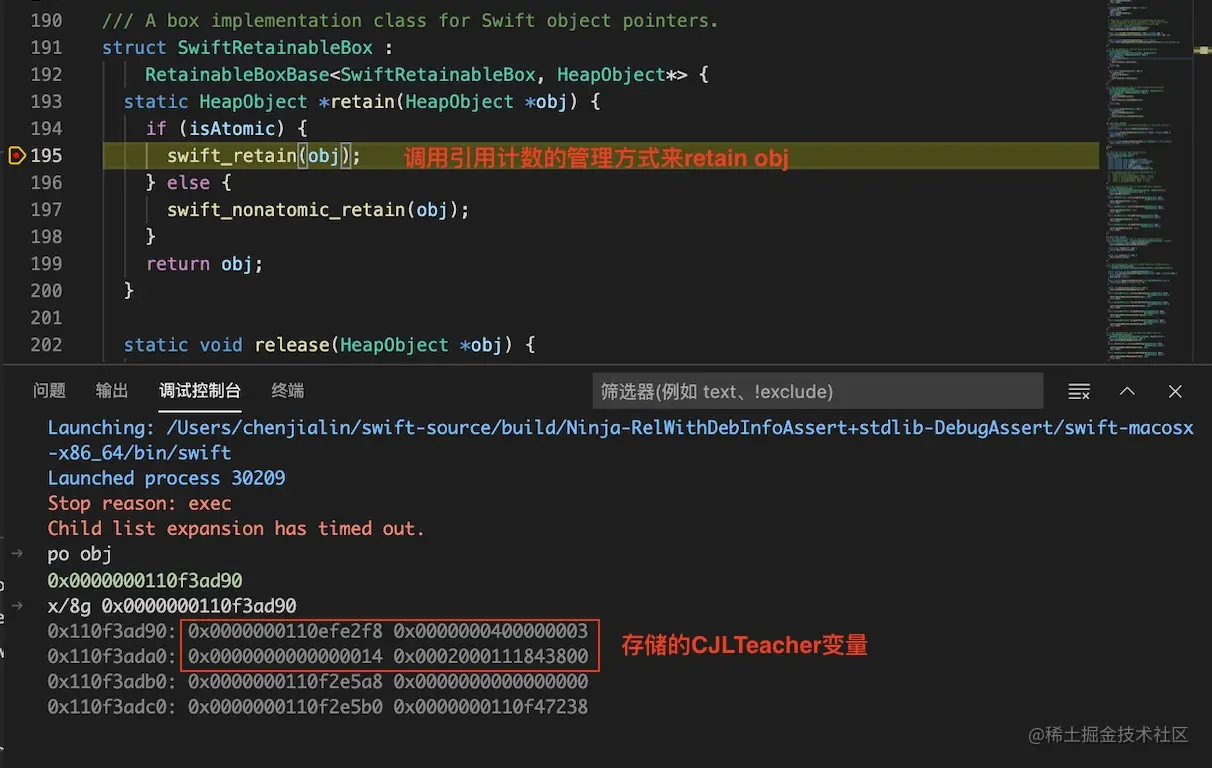This screenshot has height=768, width=1212.
Task: Click memory row address 0x110f3adb0:
Action: [113, 682]
